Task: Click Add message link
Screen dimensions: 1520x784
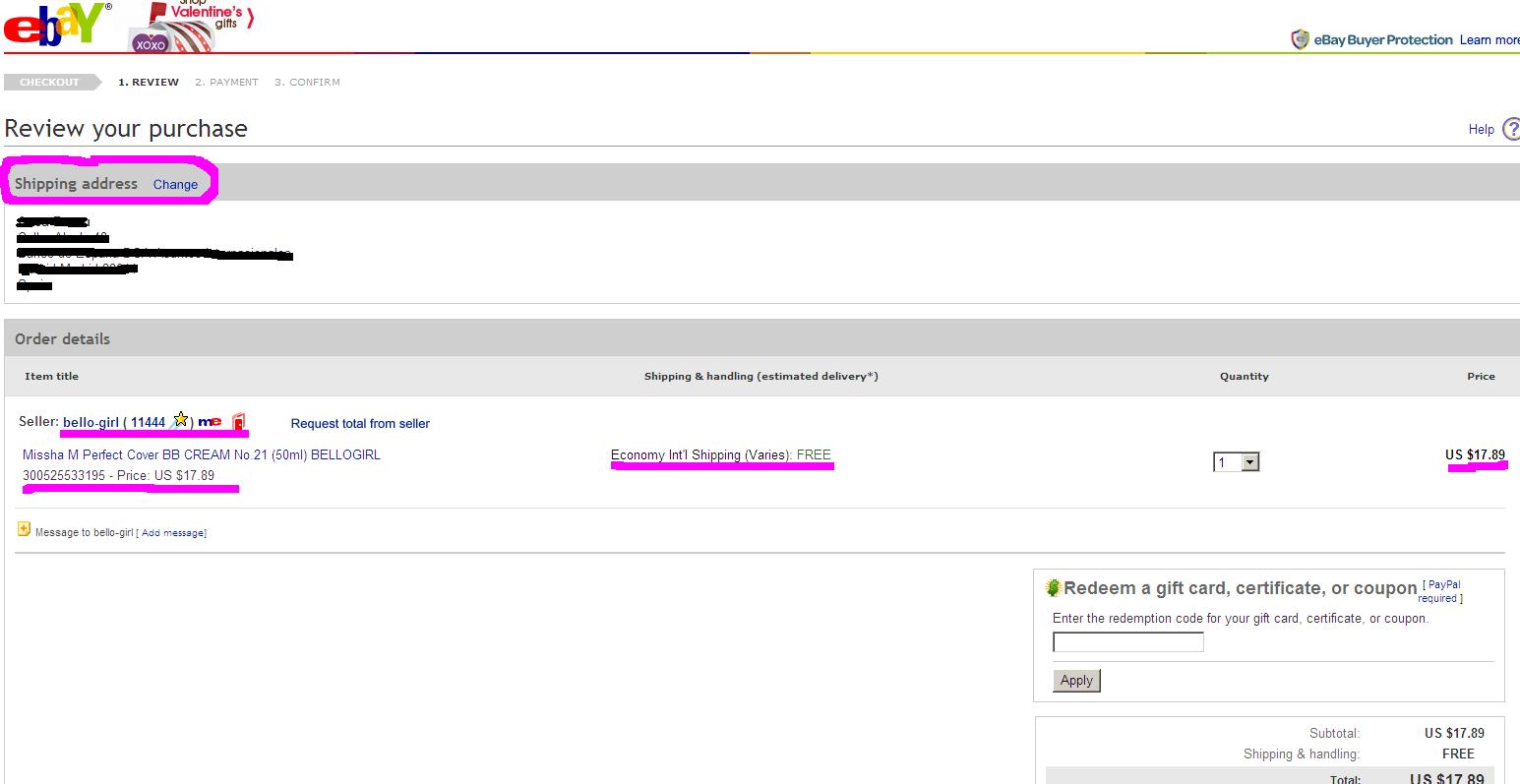Action: click(x=173, y=533)
